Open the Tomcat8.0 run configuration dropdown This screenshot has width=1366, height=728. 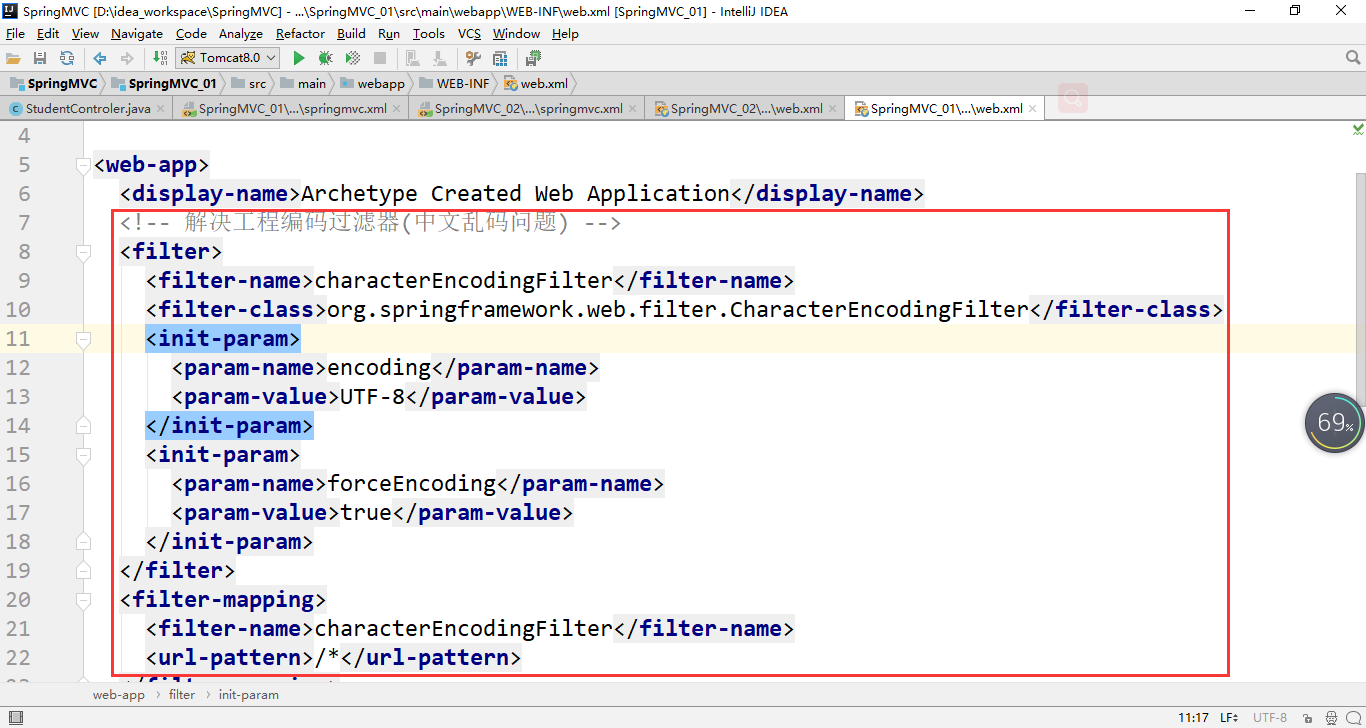point(227,58)
